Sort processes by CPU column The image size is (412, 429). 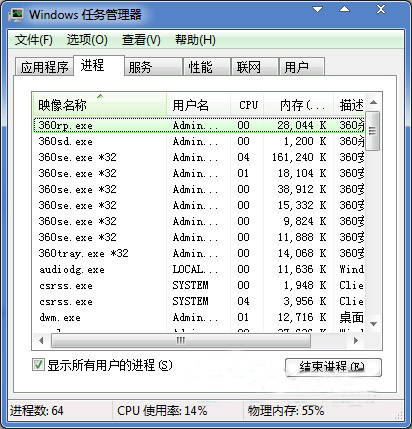[x=248, y=105]
